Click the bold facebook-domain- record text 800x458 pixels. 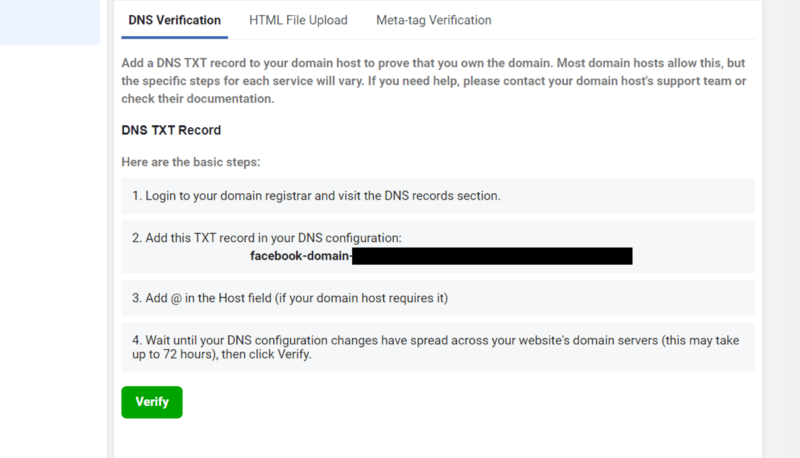coord(300,257)
